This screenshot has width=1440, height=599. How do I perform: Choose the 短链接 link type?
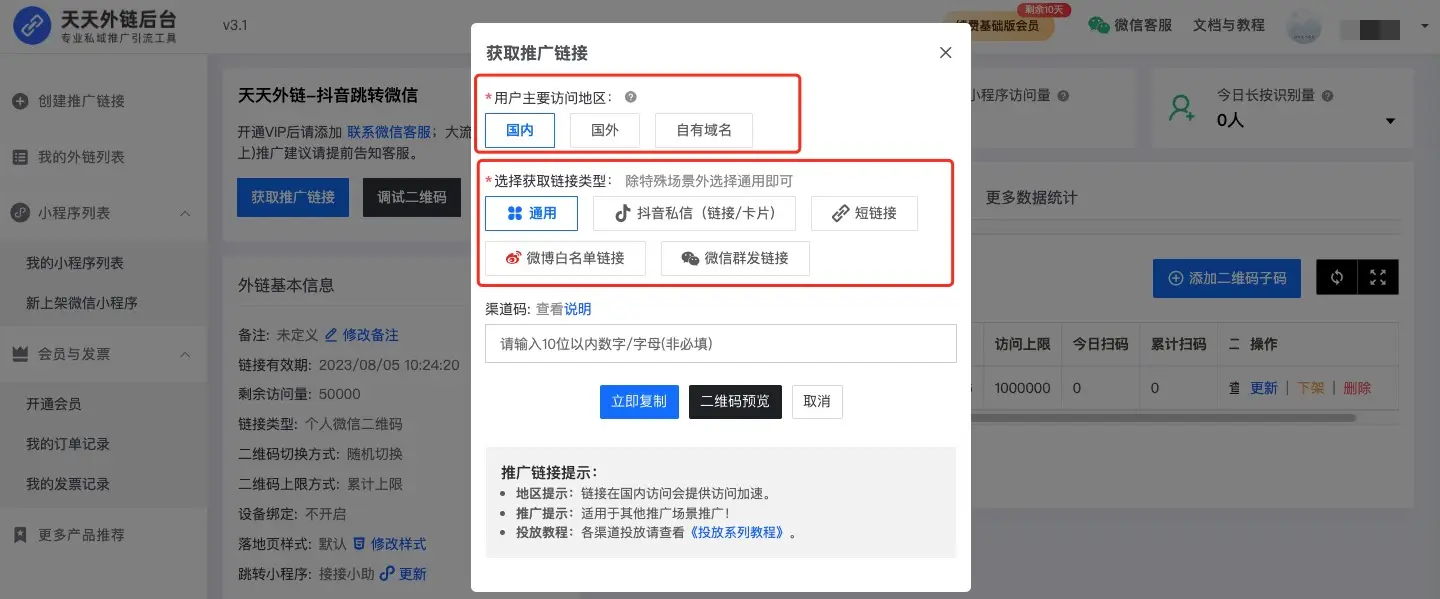tap(864, 213)
